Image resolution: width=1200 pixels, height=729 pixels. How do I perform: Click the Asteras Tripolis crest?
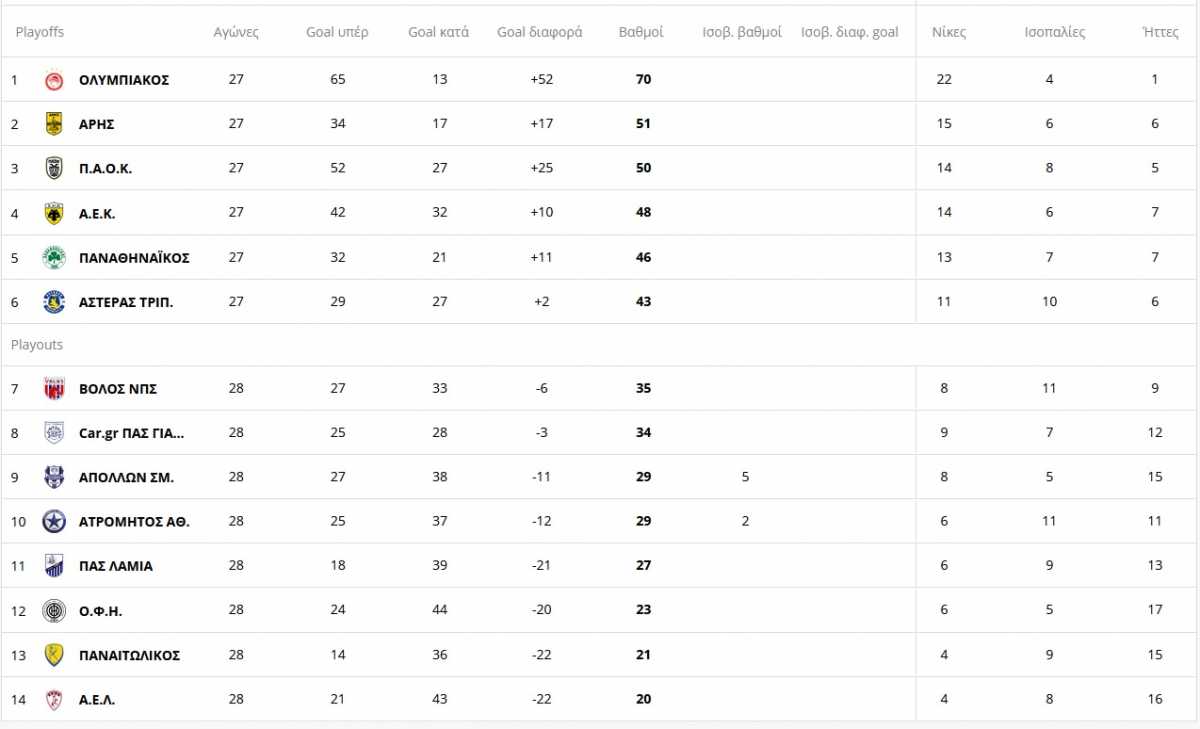(x=54, y=301)
